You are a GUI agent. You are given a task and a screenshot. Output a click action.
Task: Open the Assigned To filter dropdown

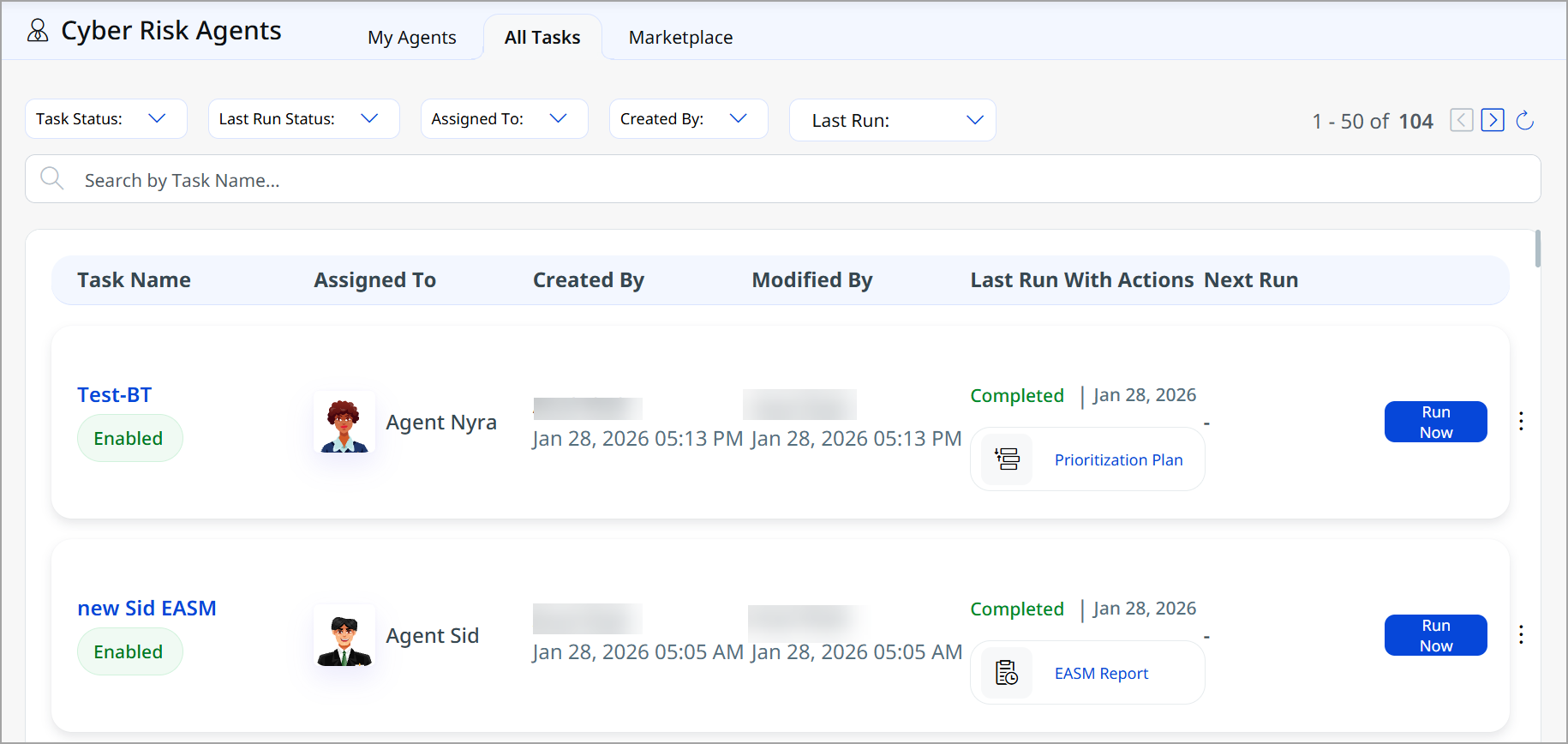(x=505, y=119)
